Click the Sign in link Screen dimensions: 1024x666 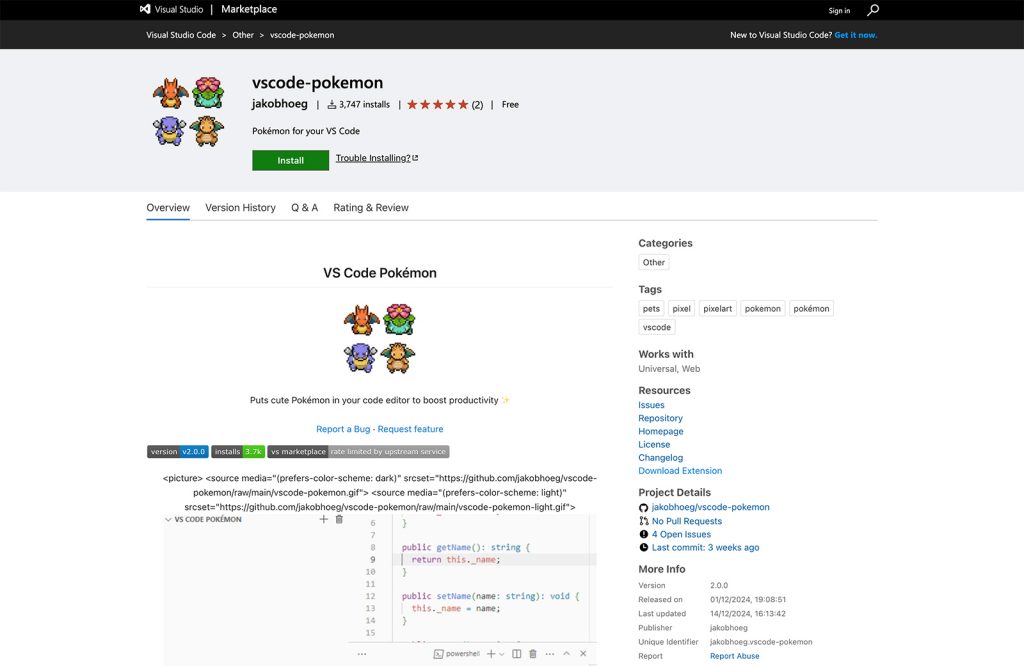coord(839,10)
